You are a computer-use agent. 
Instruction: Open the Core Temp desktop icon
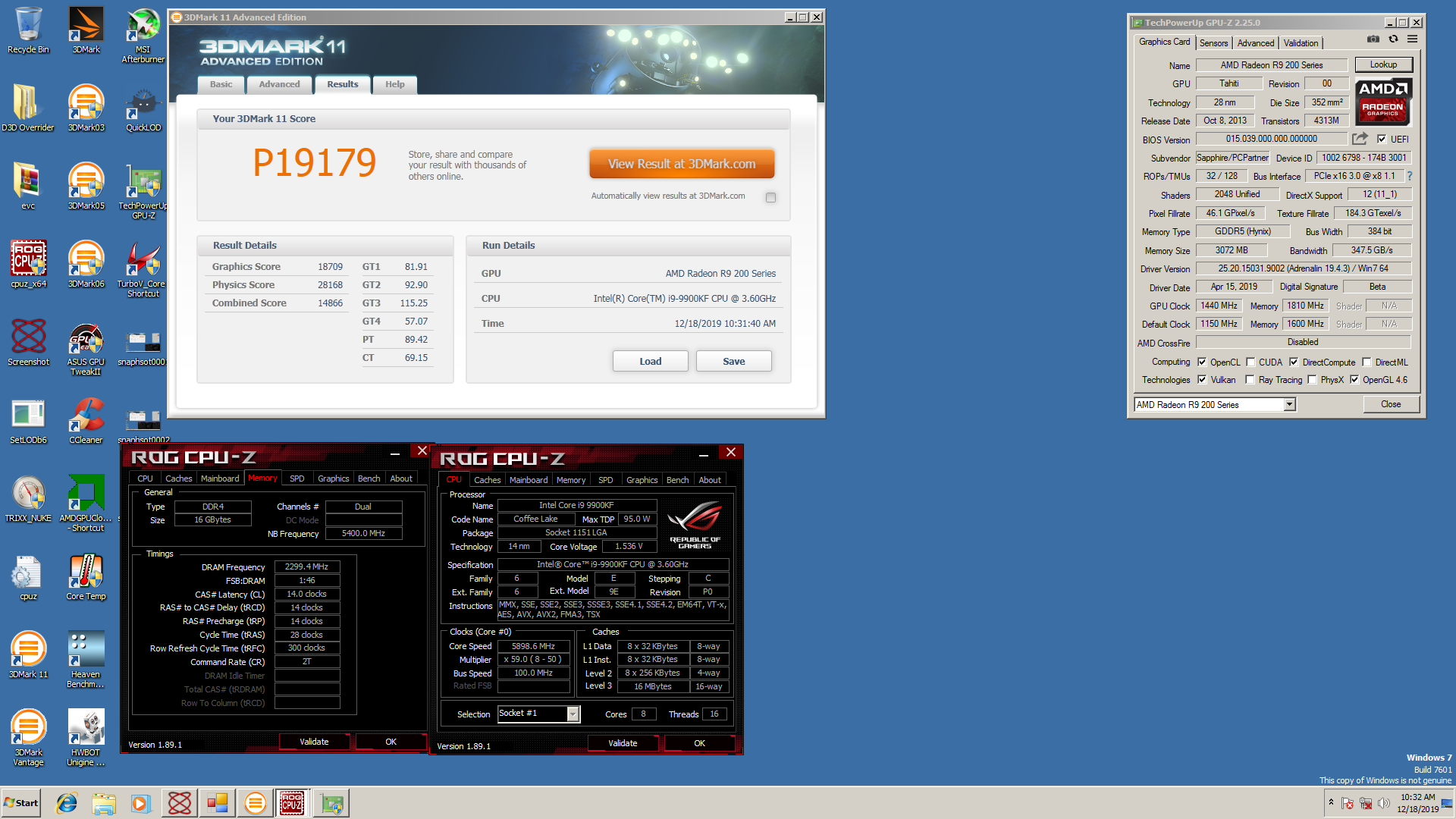[86, 577]
